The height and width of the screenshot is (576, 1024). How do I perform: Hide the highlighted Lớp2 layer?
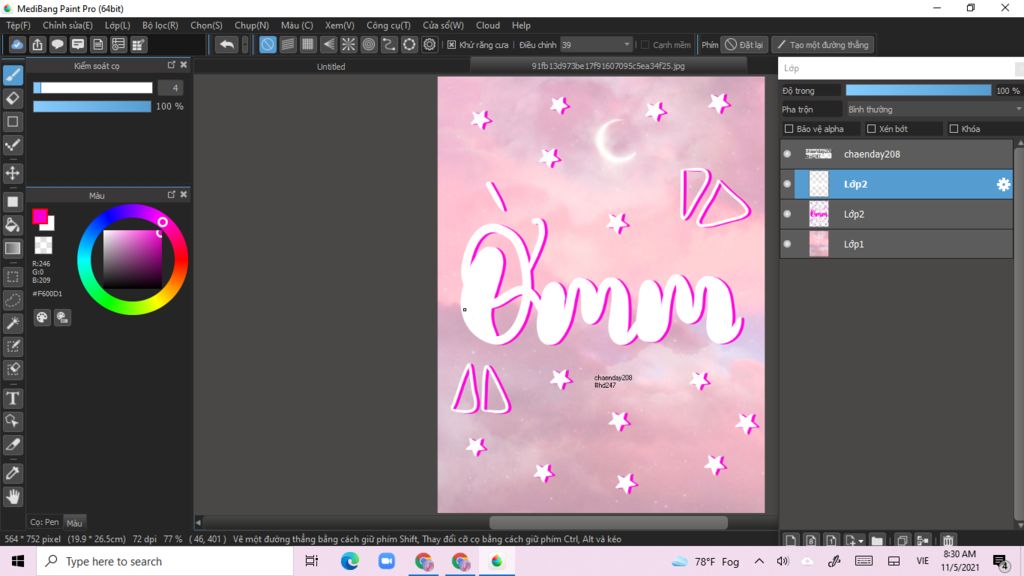(x=787, y=184)
